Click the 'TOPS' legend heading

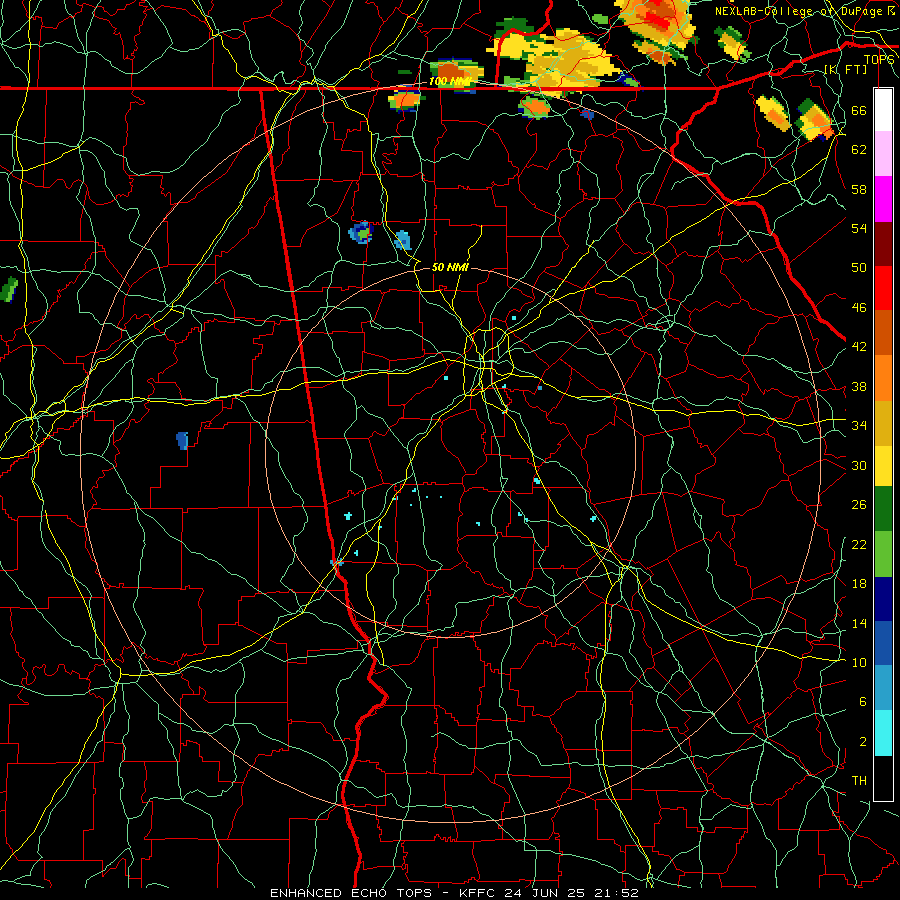[x=879, y=60]
